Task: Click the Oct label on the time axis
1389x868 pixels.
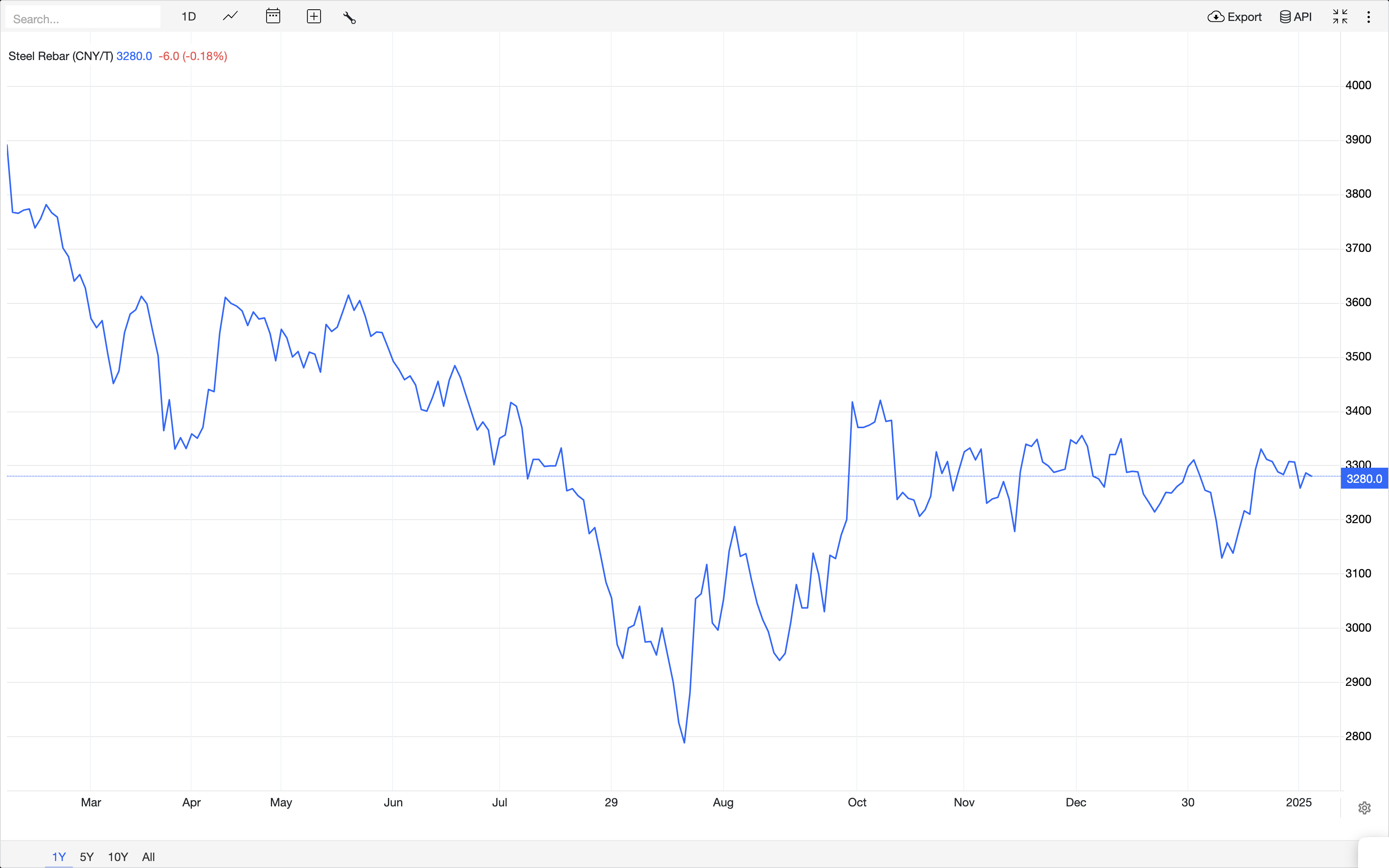Action: coord(857,802)
